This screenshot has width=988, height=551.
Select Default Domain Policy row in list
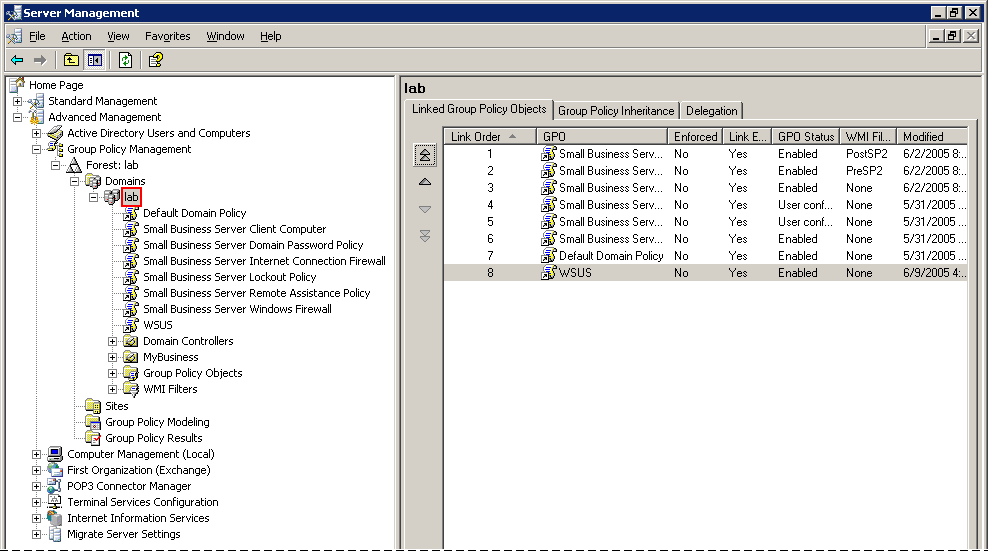pos(706,256)
